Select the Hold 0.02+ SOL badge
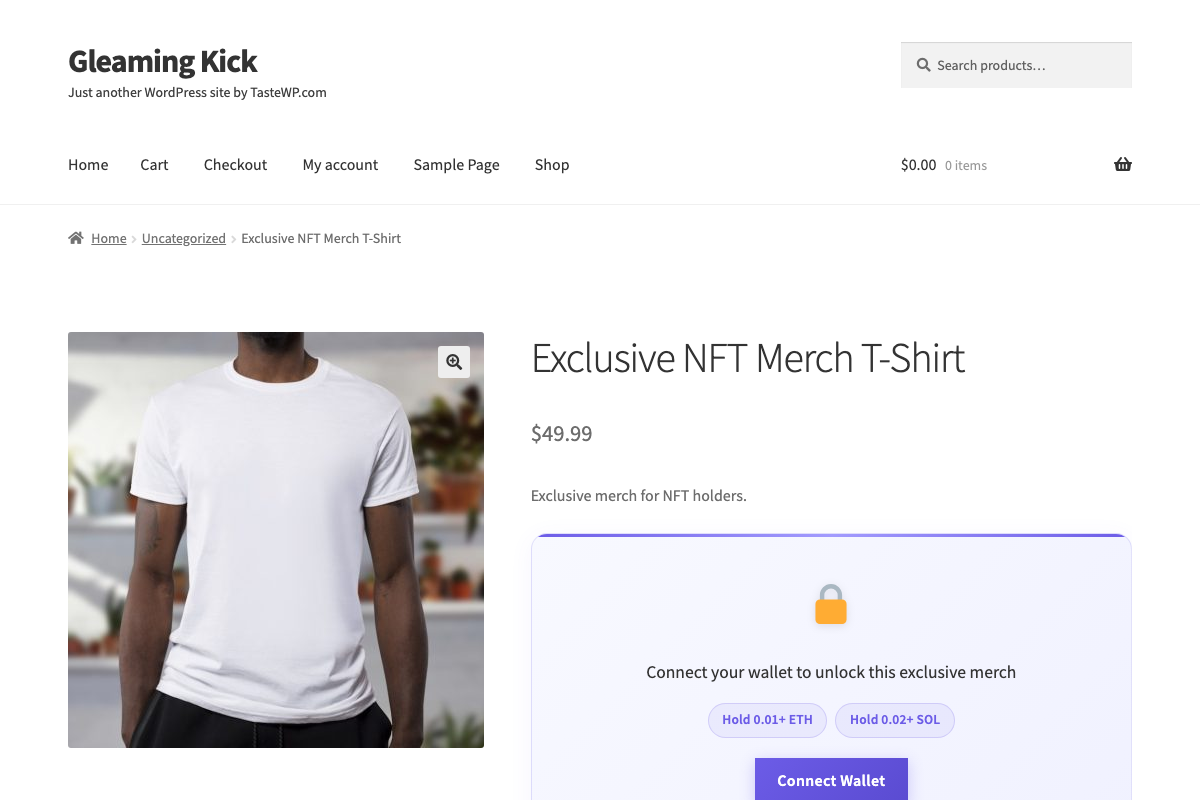Image resolution: width=1200 pixels, height=800 pixels. [894, 719]
